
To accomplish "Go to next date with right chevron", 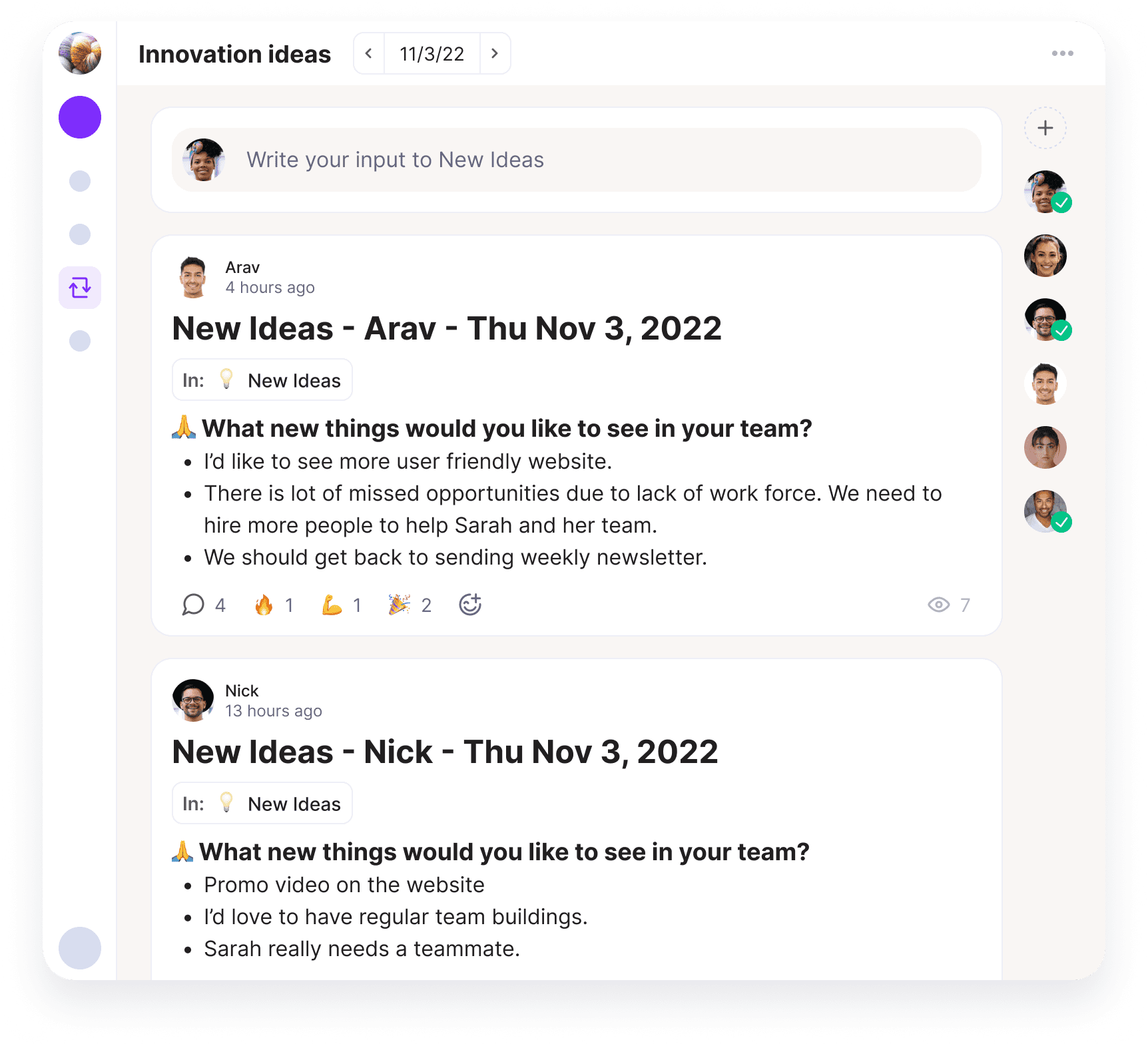I will (x=495, y=53).
